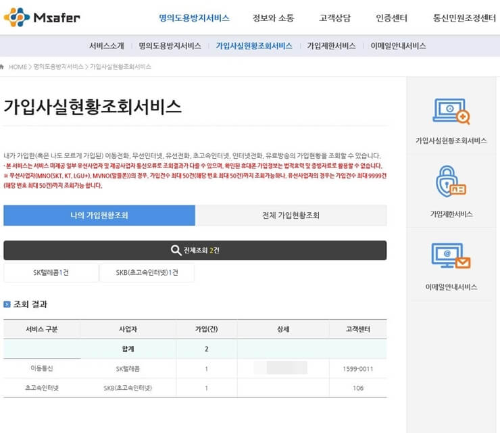
Task: Click customer center number 1599-0011
Action: pos(358,369)
